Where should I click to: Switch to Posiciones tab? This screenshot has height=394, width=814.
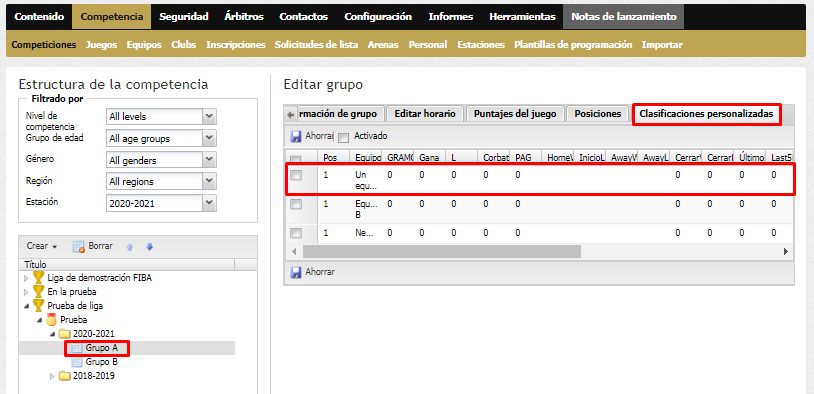point(598,114)
